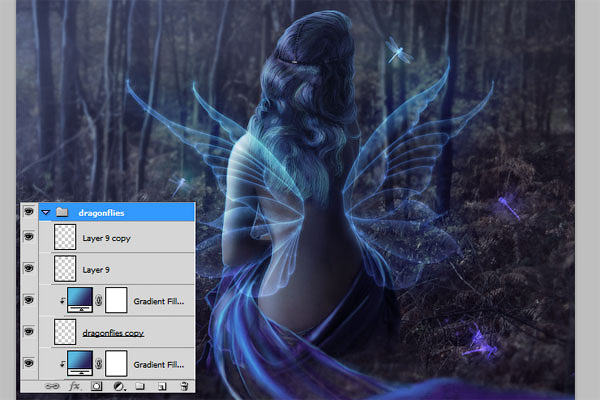The height and width of the screenshot is (400, 600).
Task: Toggle eye of Gradient Fill under dragonflies copy
Action: pos(29,363)
